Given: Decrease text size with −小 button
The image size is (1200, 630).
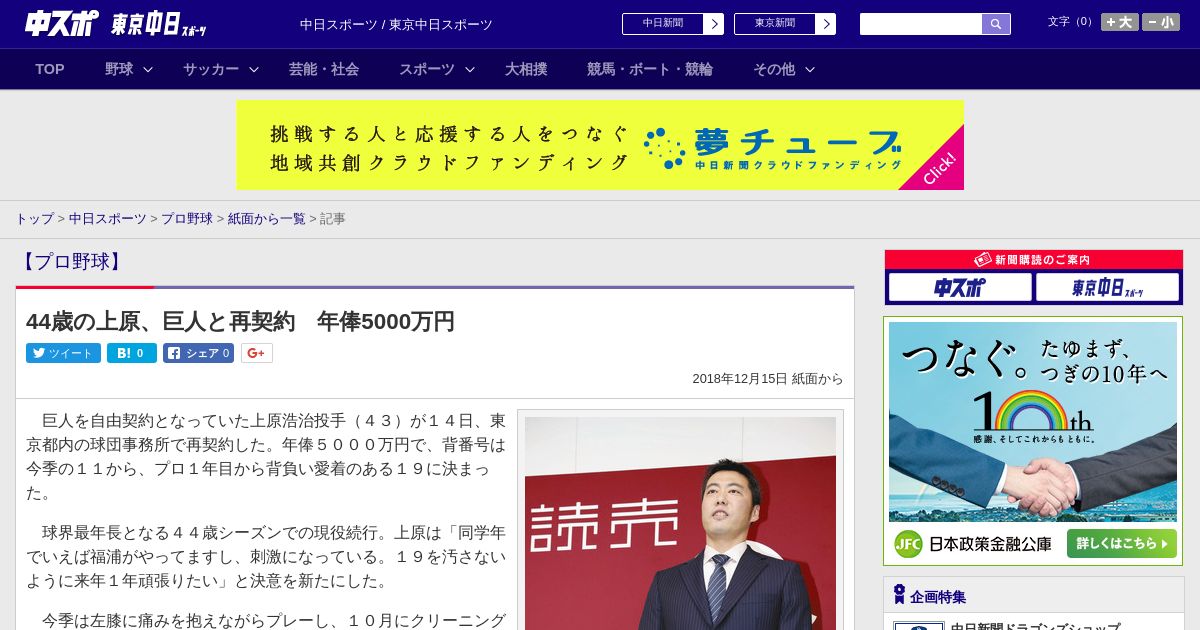Looking at the screenshot, I should coord(1161,22).
